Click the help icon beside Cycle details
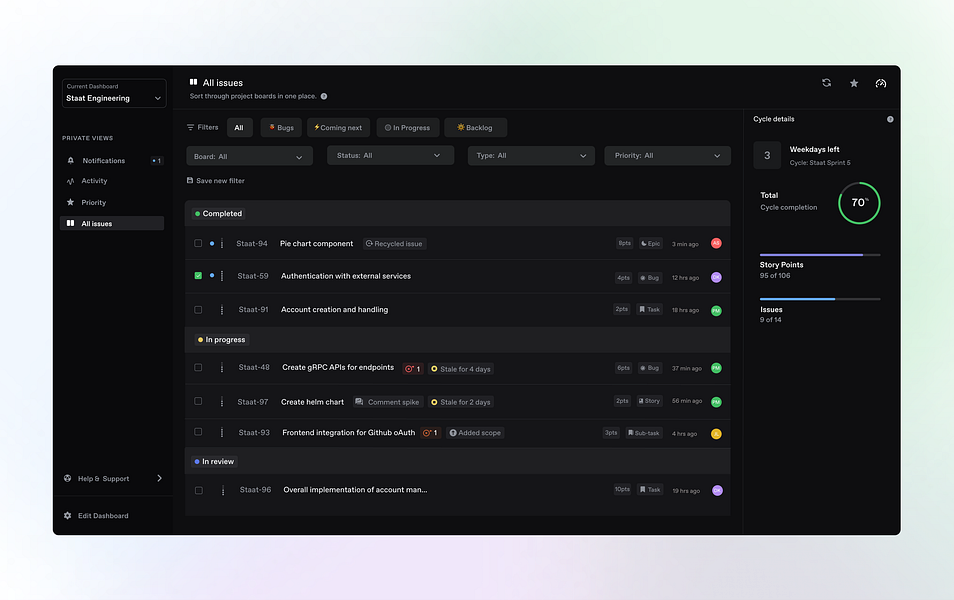The image size is (954, 600). (890, 119)
